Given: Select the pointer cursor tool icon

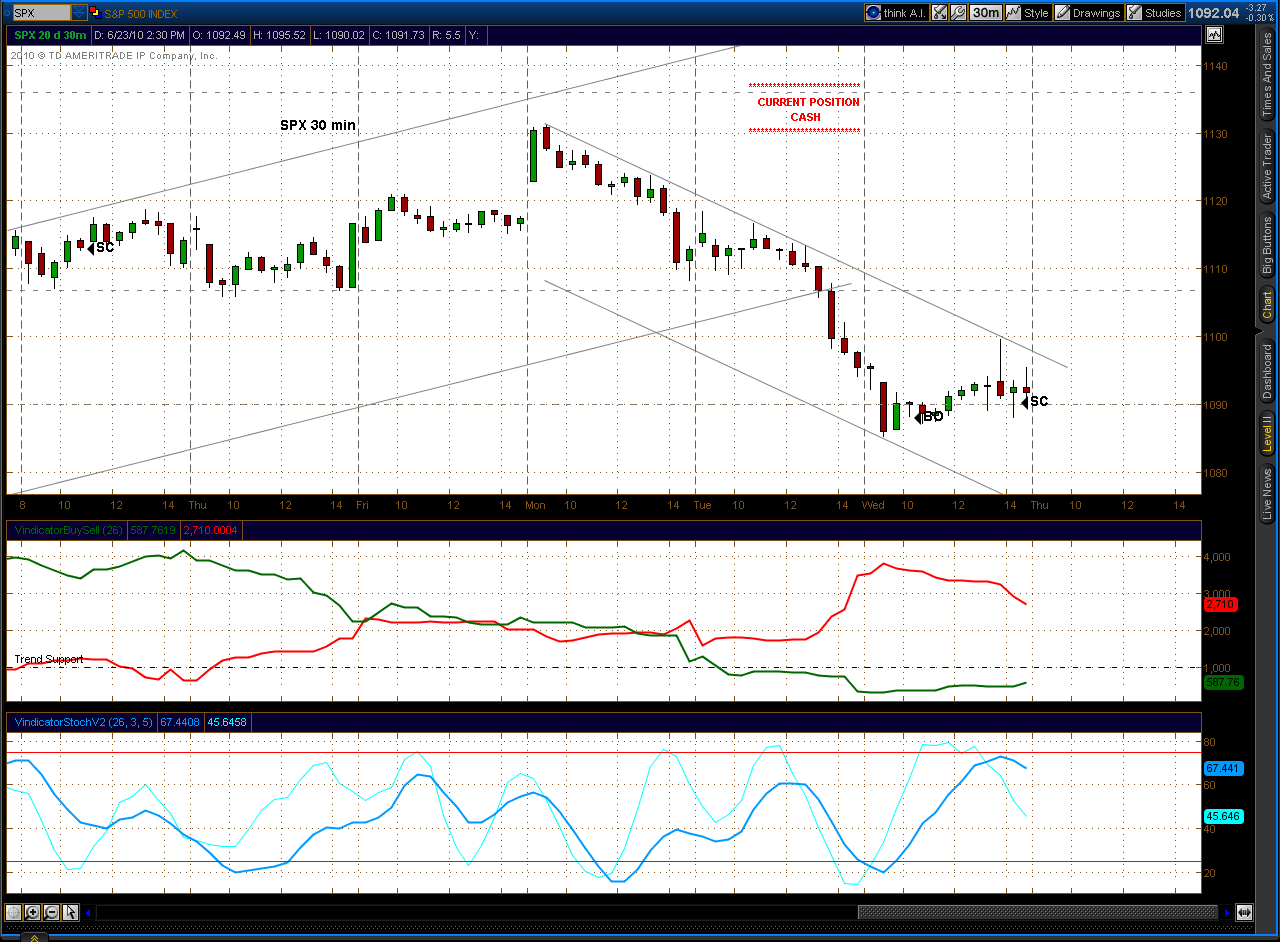Looking at the screenshot, I should tap(70, 912).
